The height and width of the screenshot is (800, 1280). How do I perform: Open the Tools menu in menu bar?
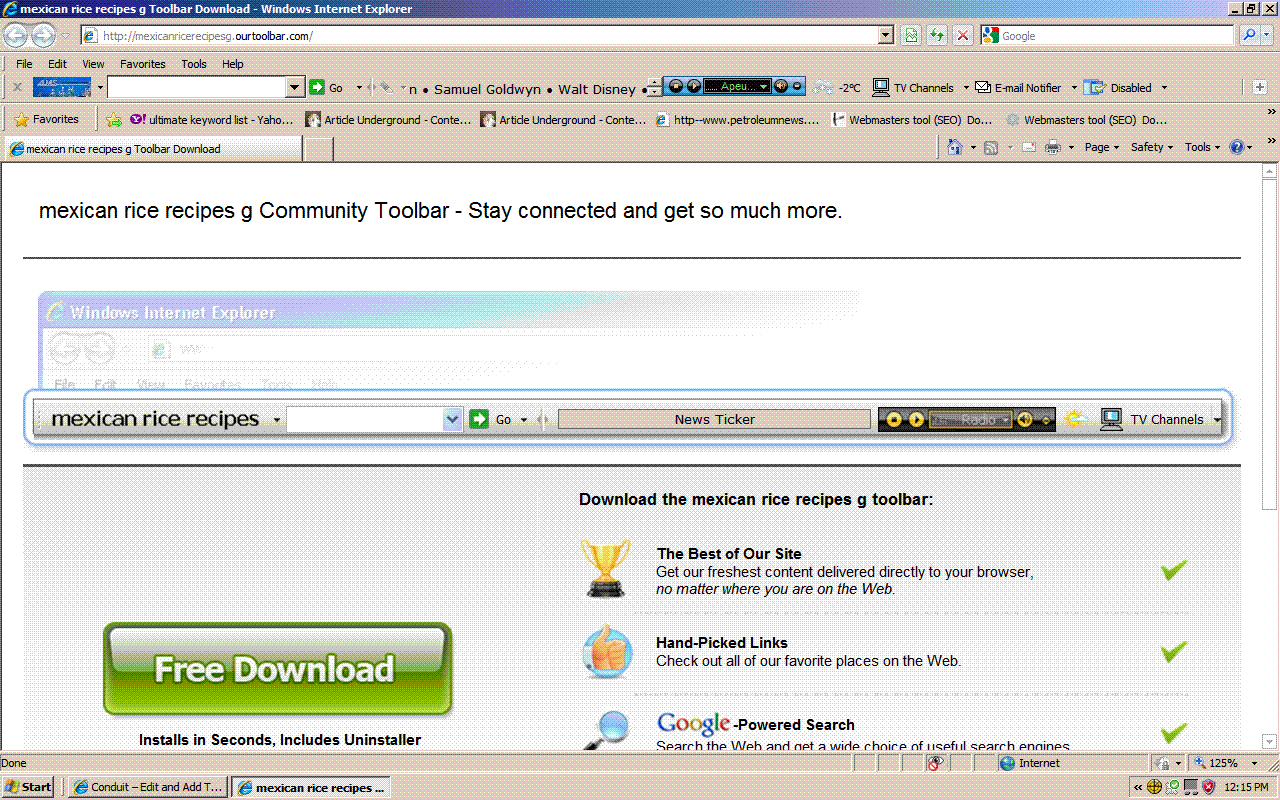[x=194, y=64]
